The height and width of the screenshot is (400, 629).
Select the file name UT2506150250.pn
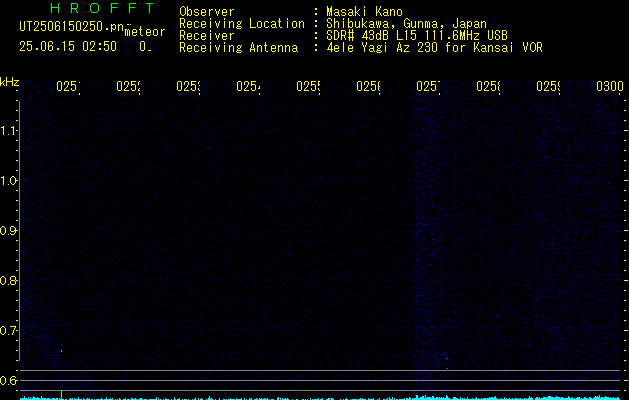[72, 27]
